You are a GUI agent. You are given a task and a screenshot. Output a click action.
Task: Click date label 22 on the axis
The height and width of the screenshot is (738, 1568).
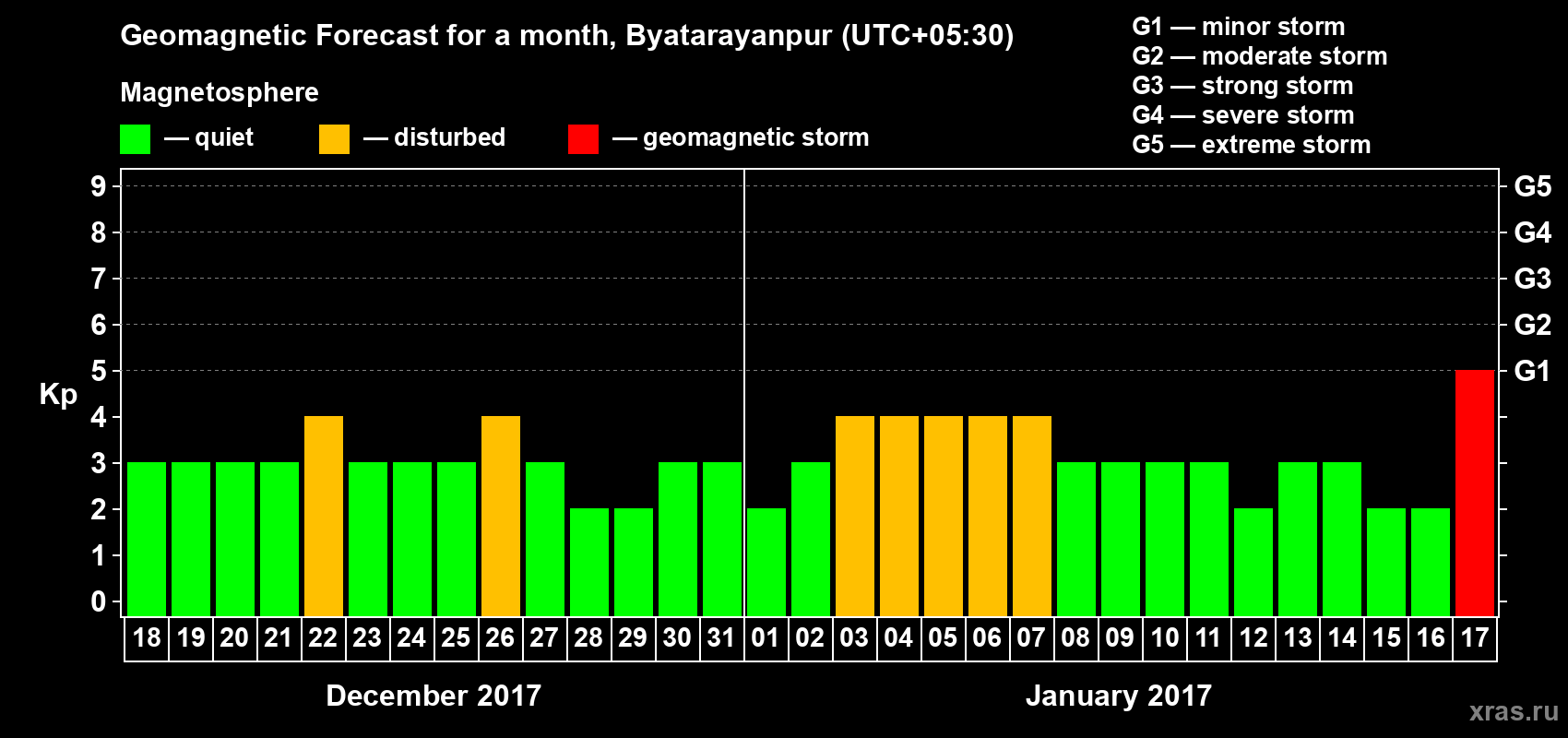click(x=323, y=638)
